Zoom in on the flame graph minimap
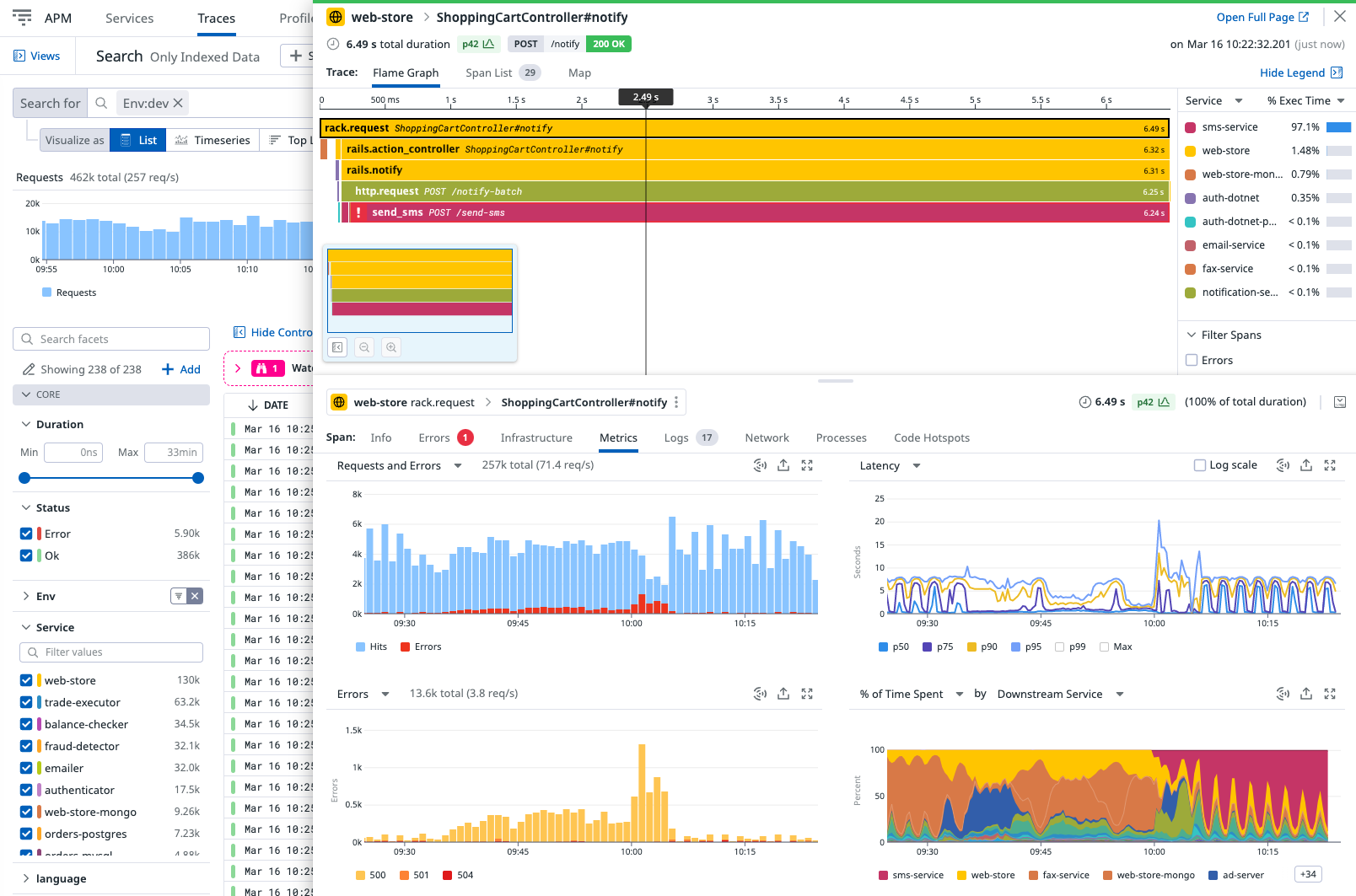Screen dimensions: 1356x896 tap(390, 346)
